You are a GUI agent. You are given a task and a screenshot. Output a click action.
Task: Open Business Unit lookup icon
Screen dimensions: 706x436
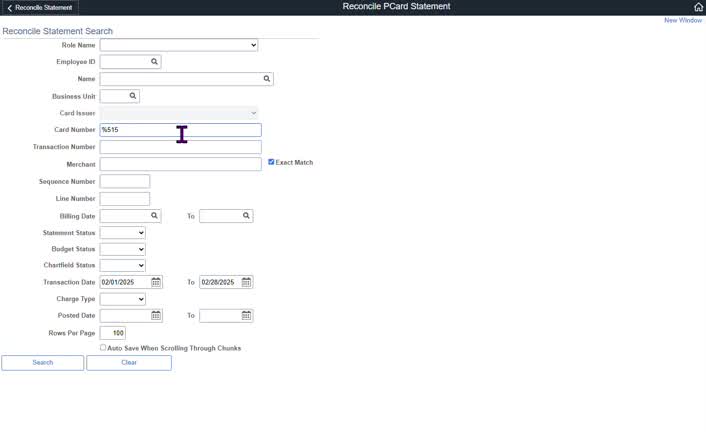click(132, 96)
